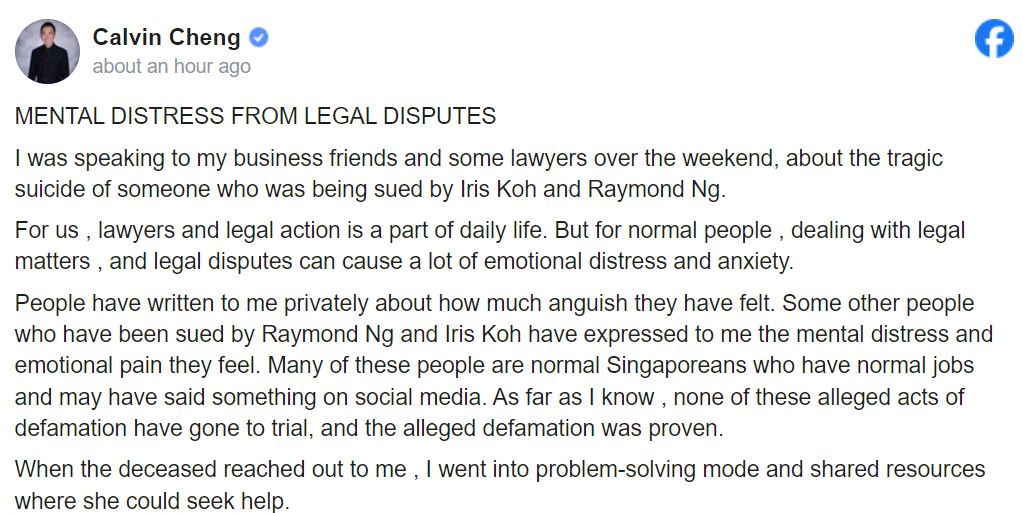This screenshot has height=513, width=1023.
Task: Click the blue verified badge icon
Action: tap(258, 38)
